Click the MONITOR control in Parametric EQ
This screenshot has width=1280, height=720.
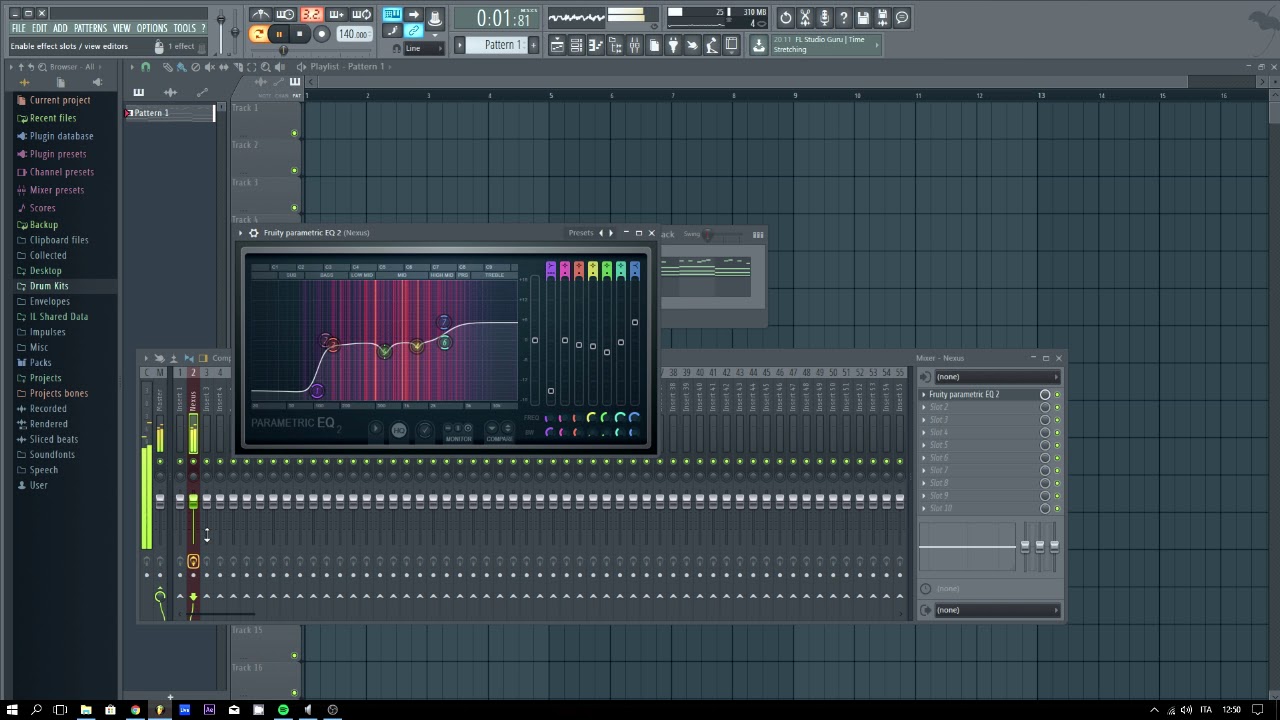click(x=458, y=432)
